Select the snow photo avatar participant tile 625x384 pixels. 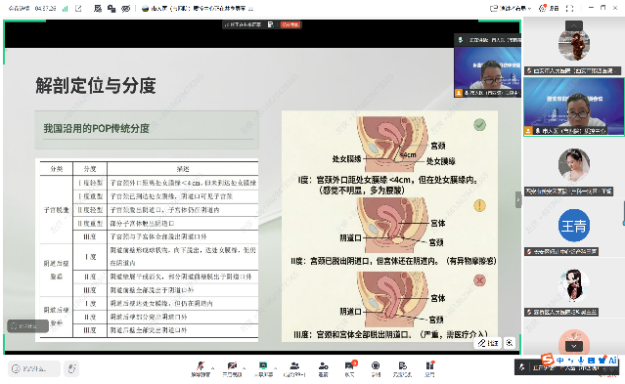point(574,47)
